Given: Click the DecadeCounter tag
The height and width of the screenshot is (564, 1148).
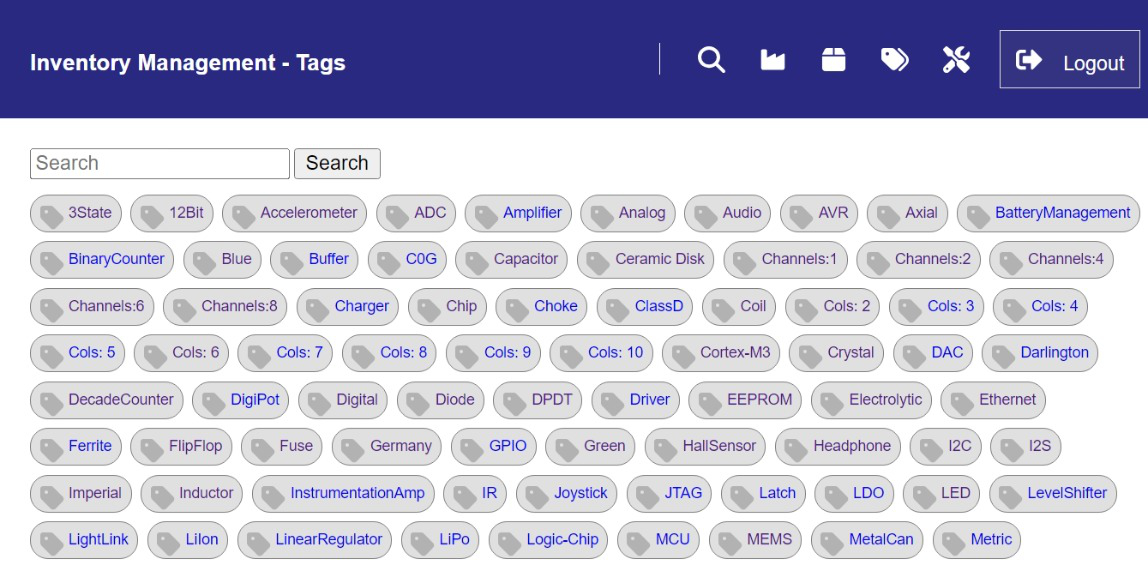Looking at the screenshot, I should click(107, 400).
